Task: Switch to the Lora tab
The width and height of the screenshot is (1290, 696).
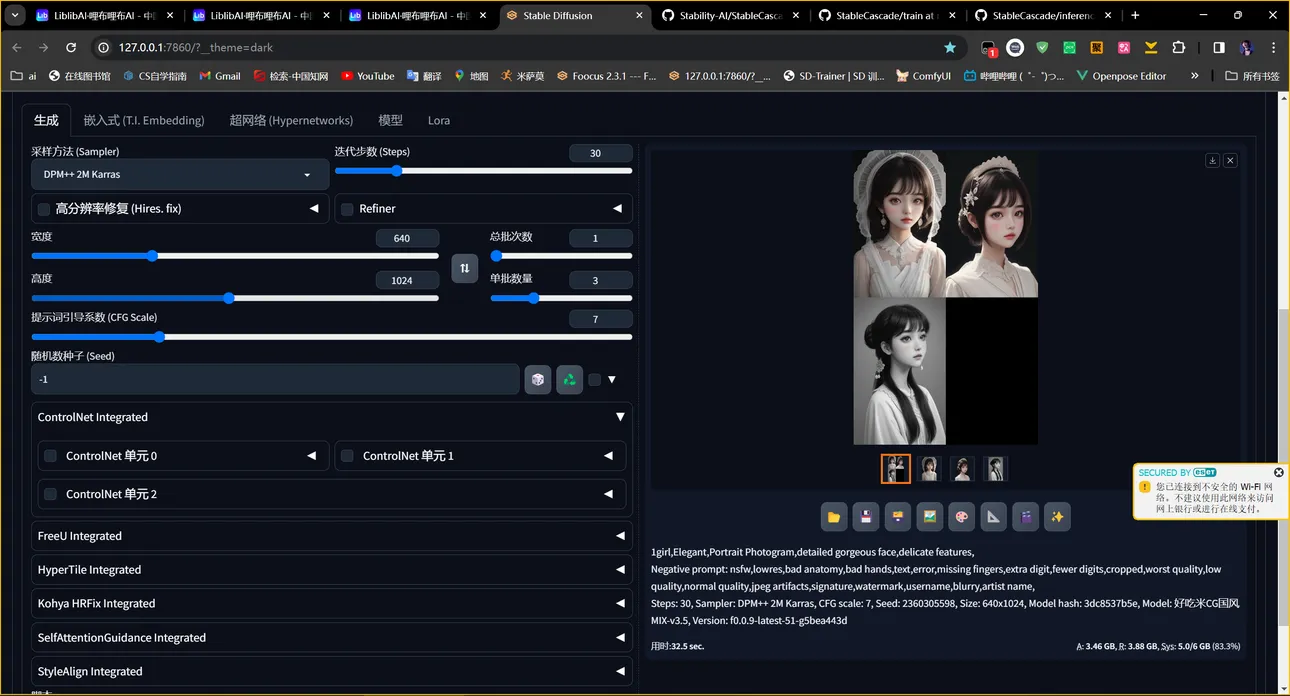Action: (438, 120)
